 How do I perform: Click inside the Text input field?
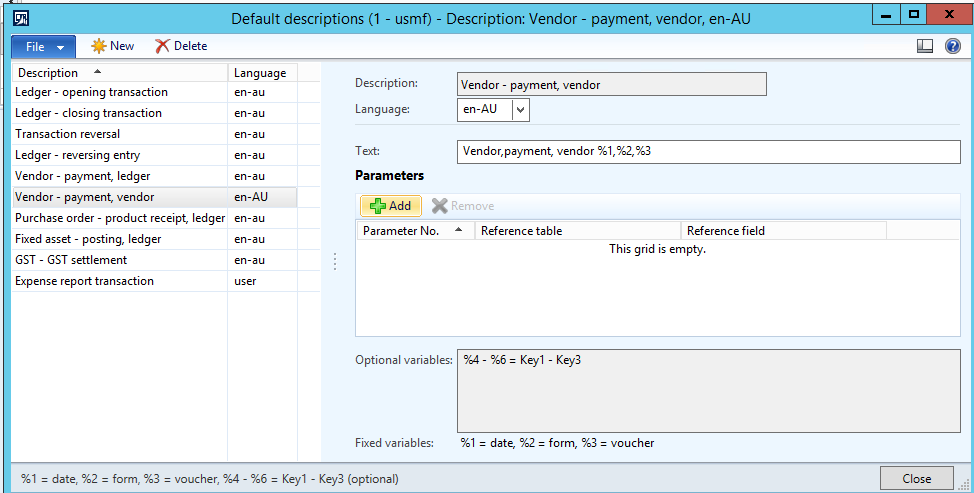coord(708,151)
